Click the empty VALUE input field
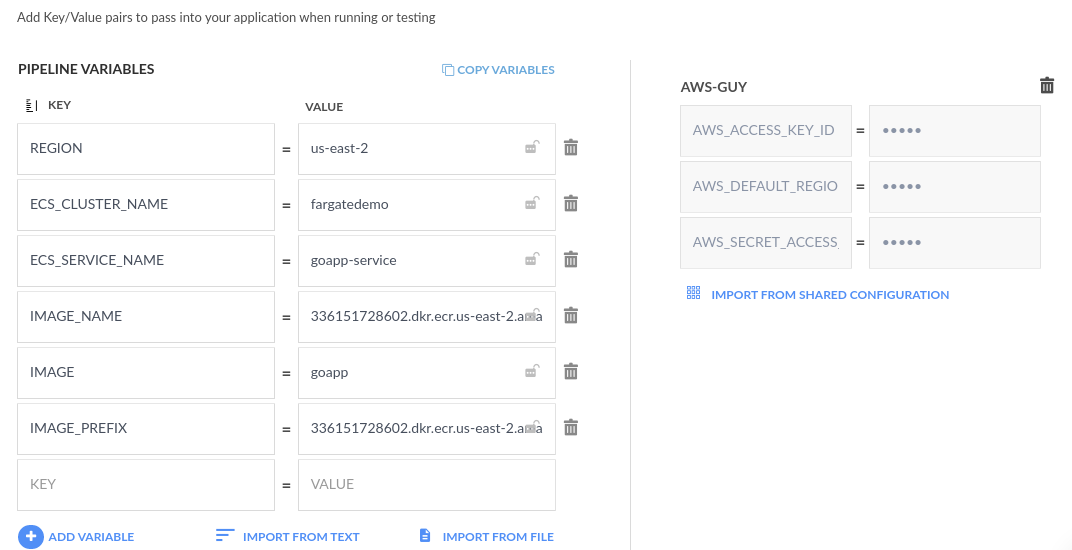 (x=426, y=484)
